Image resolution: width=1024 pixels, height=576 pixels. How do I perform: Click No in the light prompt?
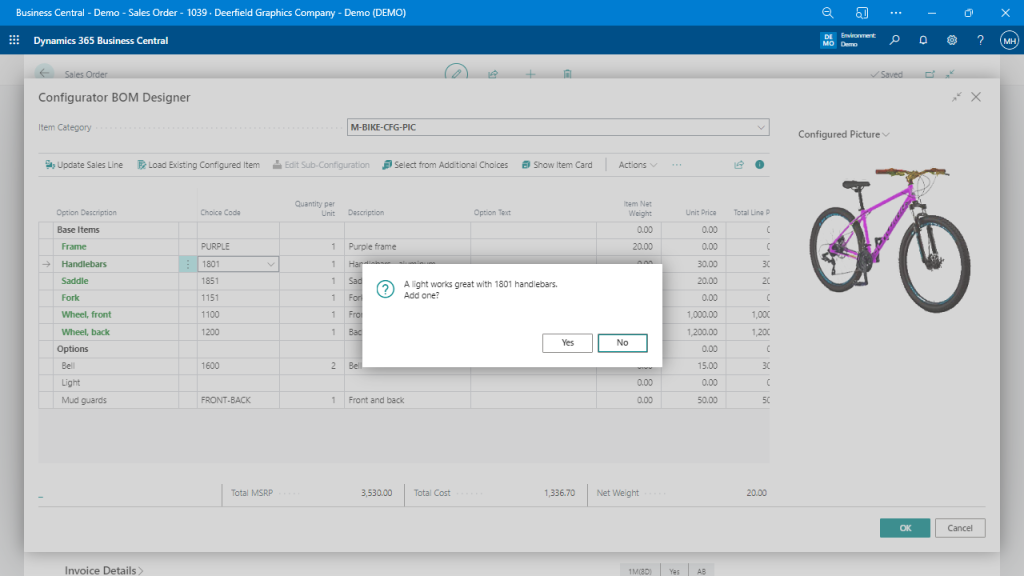click(622, 343)
